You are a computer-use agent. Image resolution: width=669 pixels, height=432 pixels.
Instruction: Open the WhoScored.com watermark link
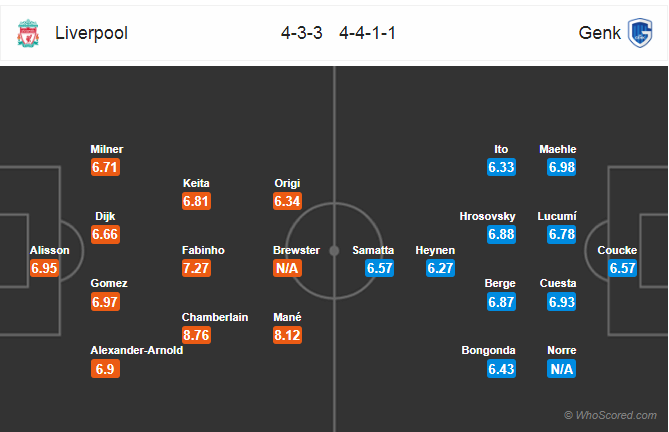(611, 415)
